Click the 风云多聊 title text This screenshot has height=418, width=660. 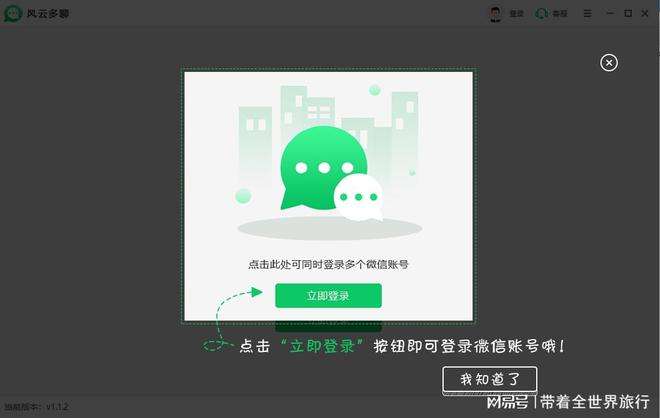click(x=48, y=14)
